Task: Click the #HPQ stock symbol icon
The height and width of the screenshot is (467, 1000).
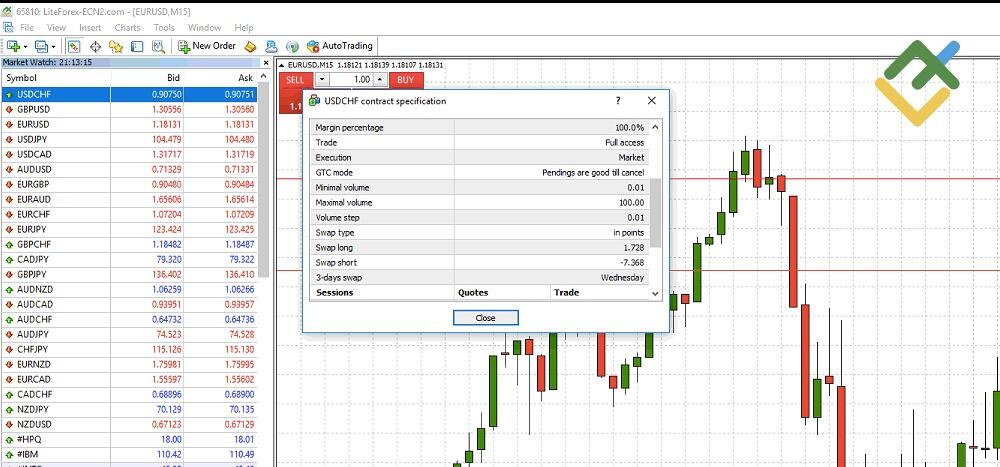Action: [9, 440]
